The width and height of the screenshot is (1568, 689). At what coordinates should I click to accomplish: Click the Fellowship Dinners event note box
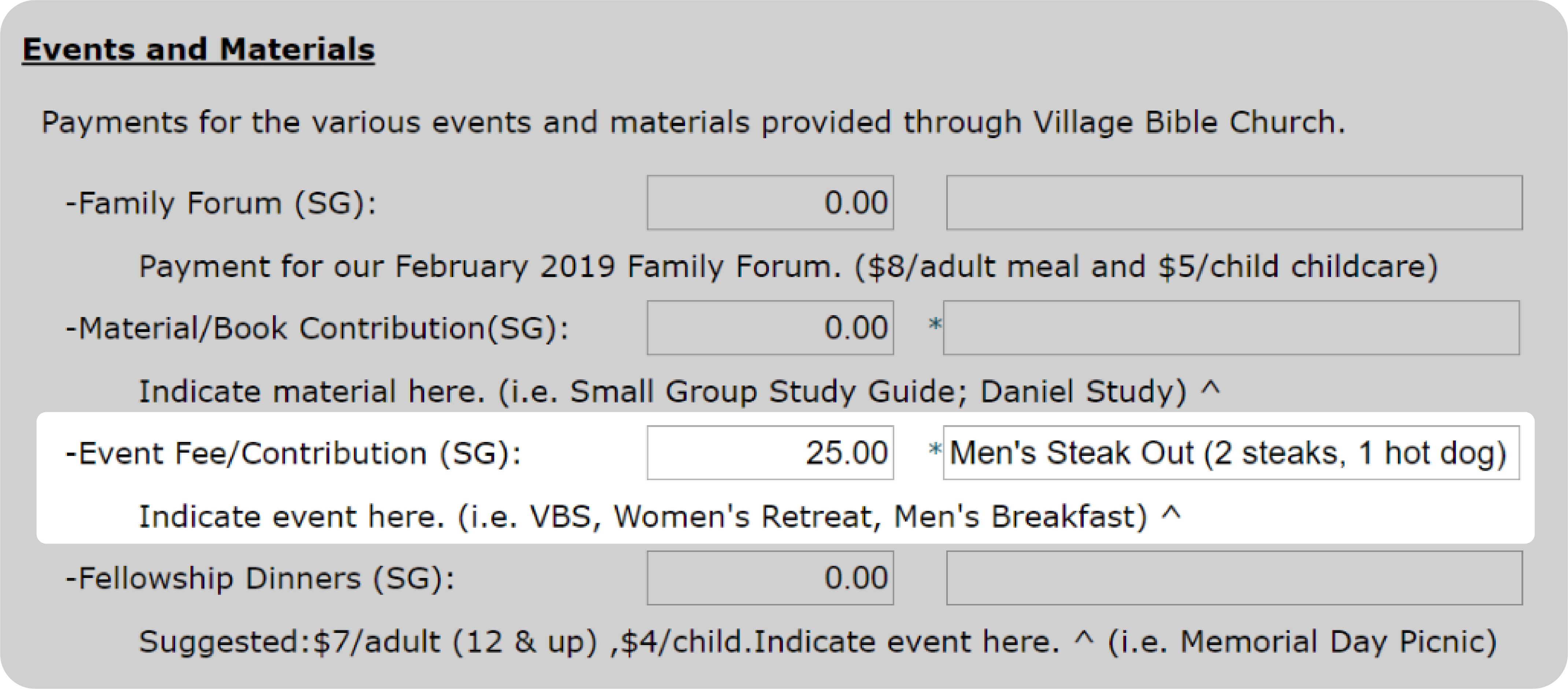[1234, 578]
